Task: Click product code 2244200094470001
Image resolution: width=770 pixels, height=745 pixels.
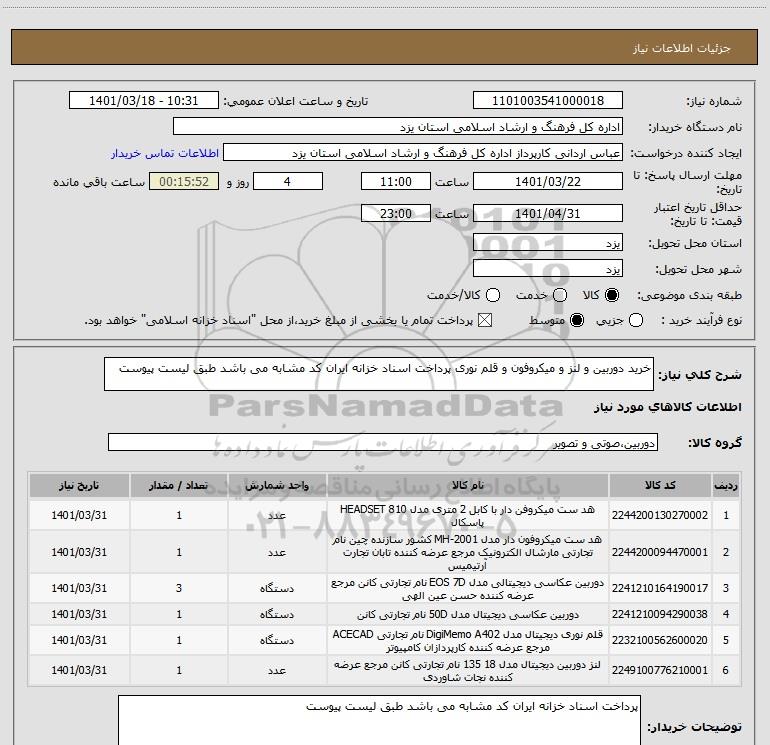Action: coord(660,552)
